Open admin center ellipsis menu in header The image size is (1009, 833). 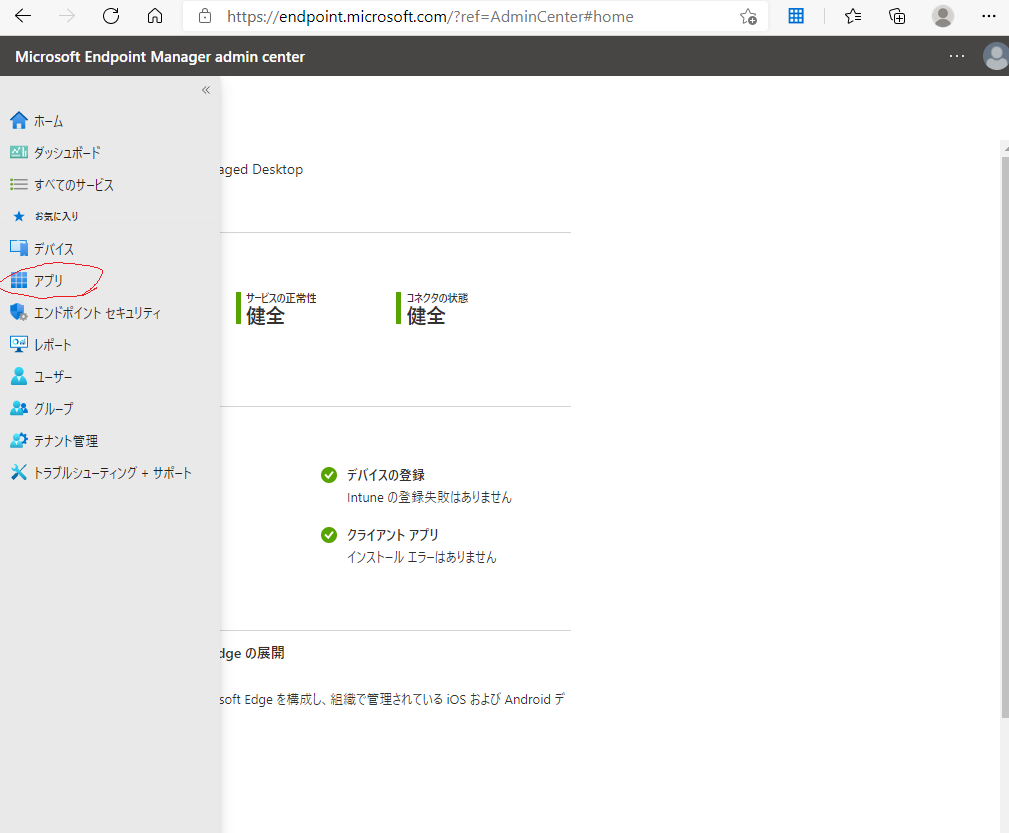click(x=957, y=56)
